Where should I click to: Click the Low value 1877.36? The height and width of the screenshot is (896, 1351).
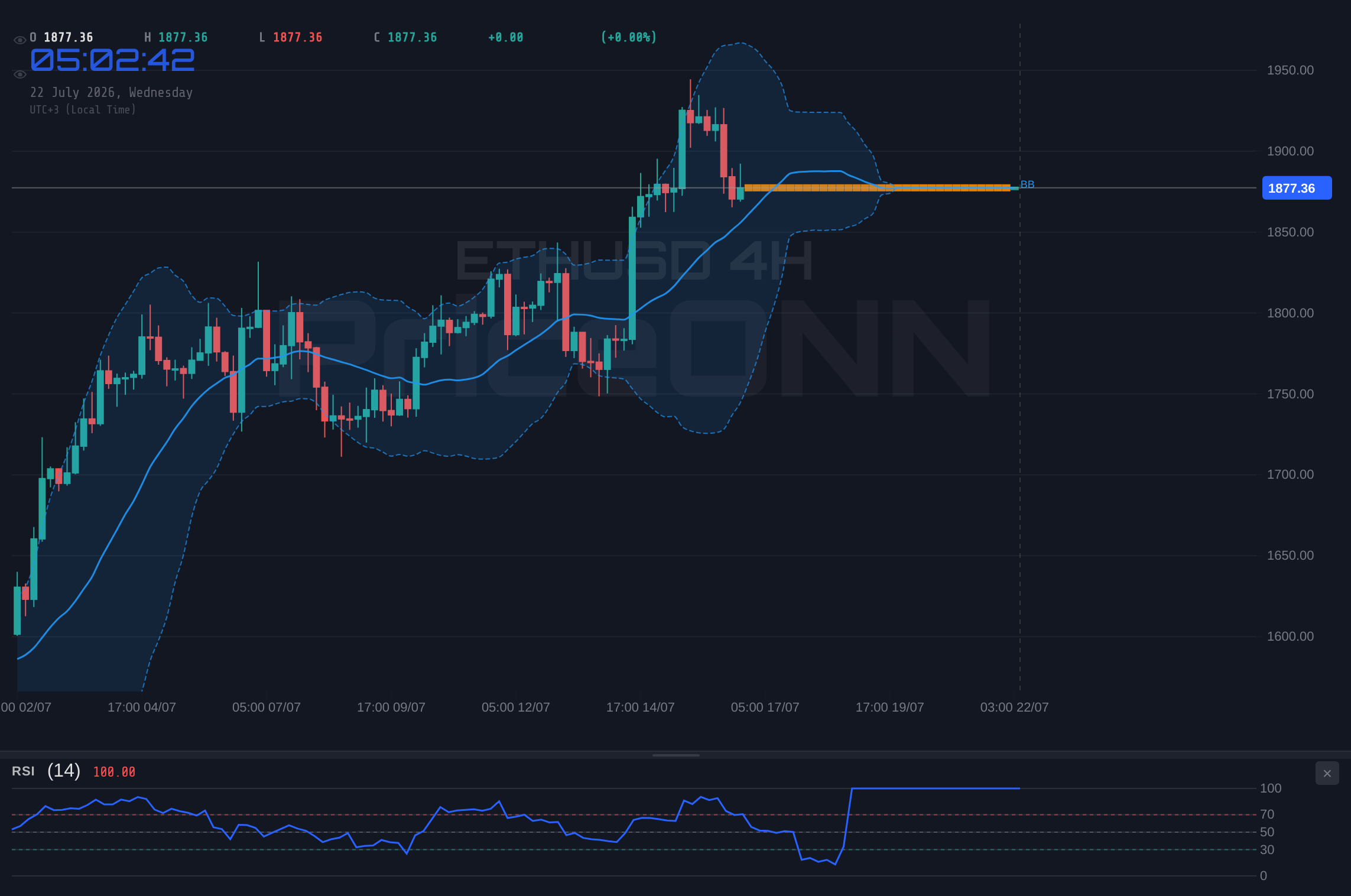pos(297,38)
